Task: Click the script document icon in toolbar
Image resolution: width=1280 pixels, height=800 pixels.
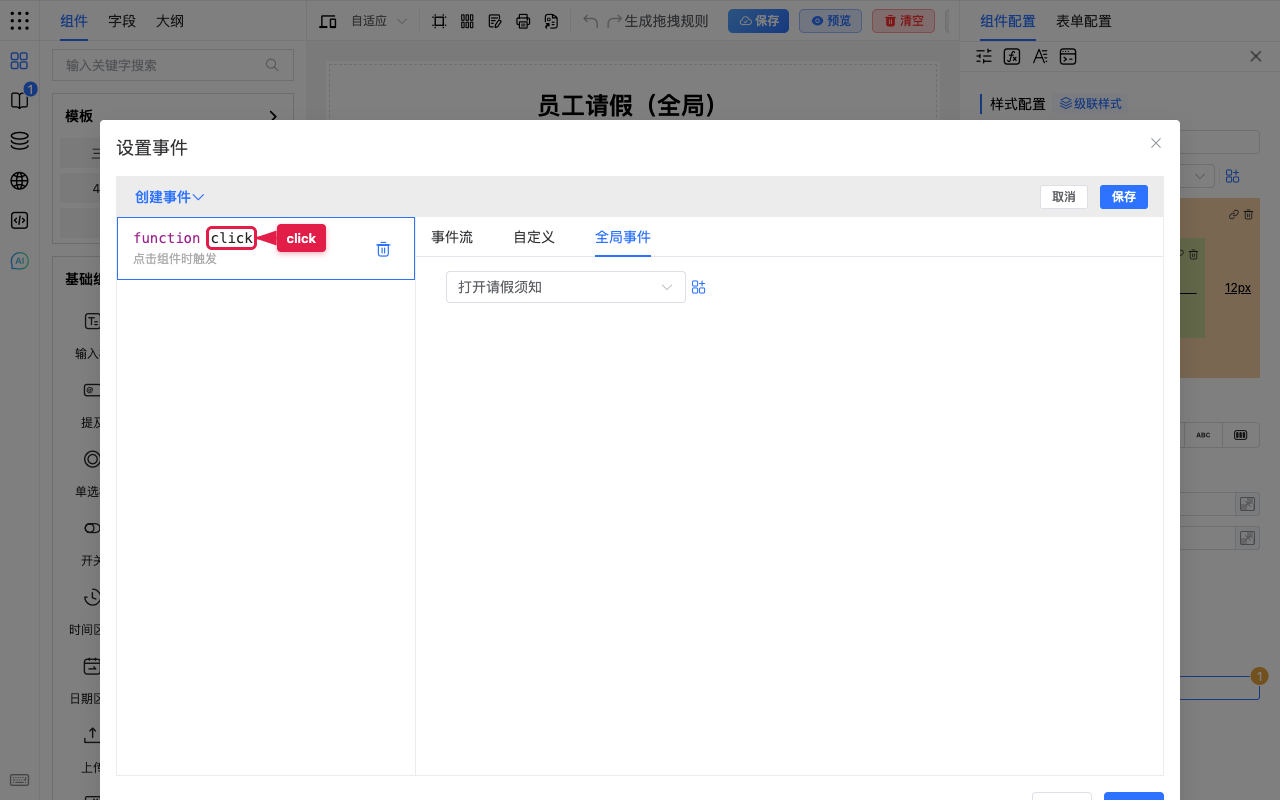Action: (551, 21)
